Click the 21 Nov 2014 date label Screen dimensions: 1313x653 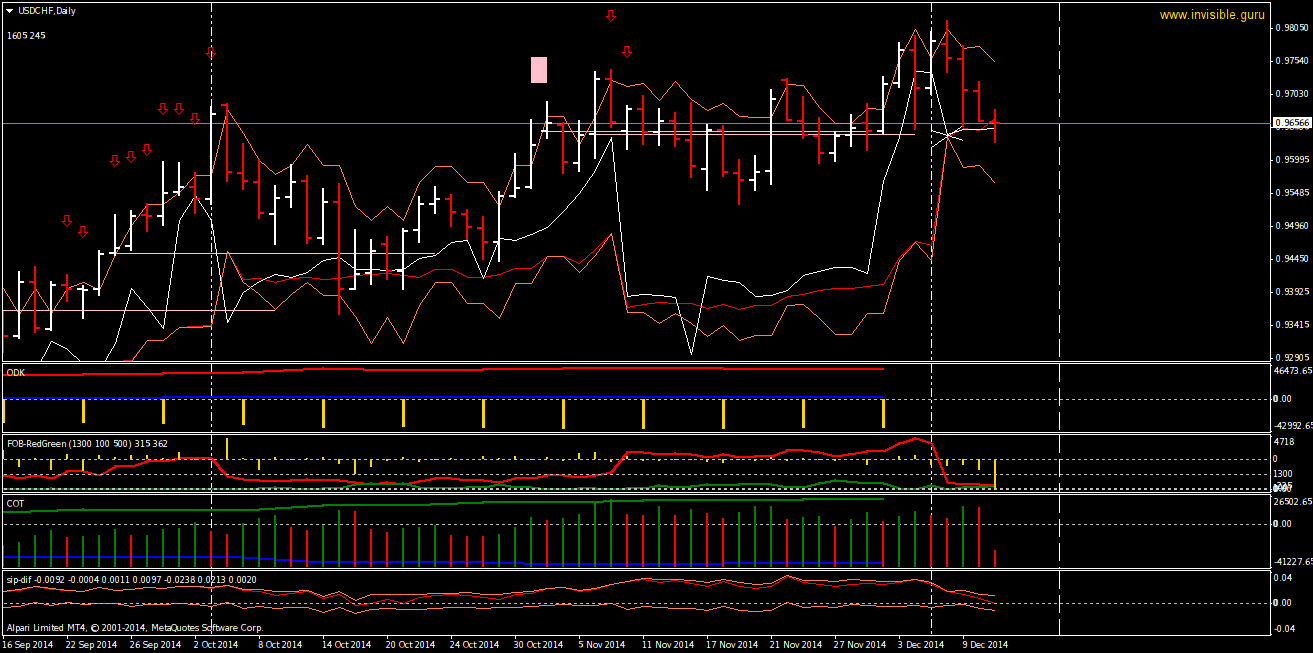(x=797, y=645)
